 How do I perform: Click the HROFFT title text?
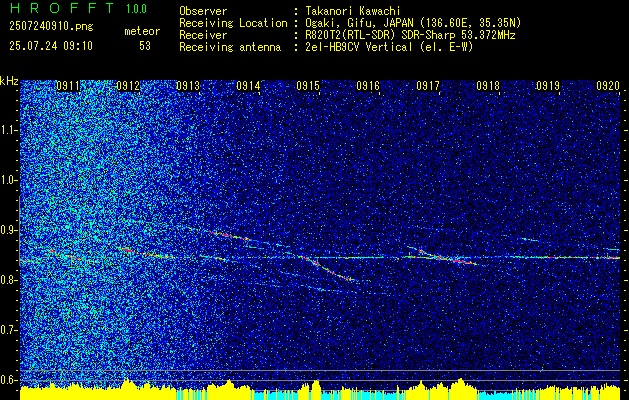coord(62,8)
